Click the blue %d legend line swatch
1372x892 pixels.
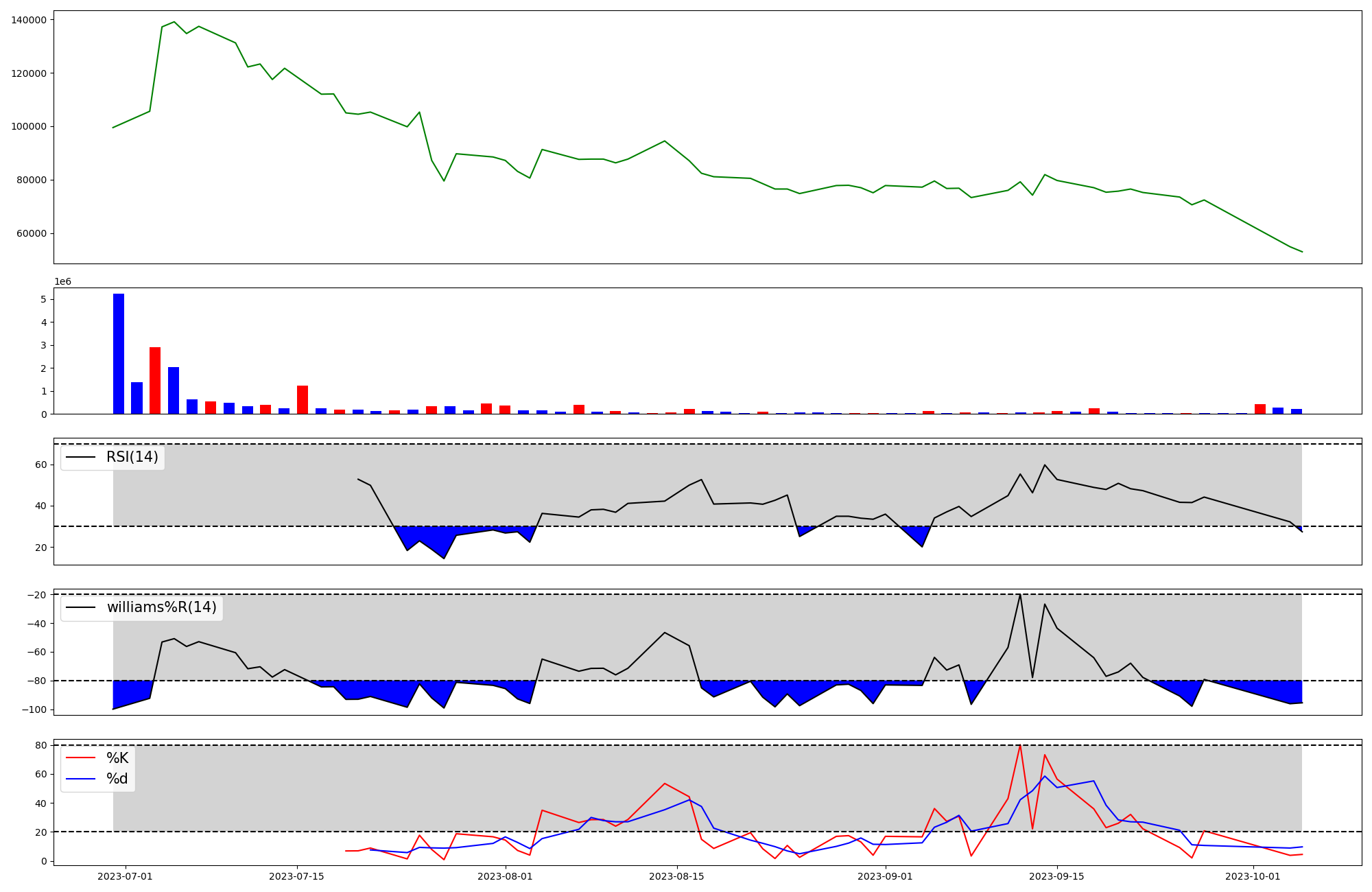coord(80,779)
